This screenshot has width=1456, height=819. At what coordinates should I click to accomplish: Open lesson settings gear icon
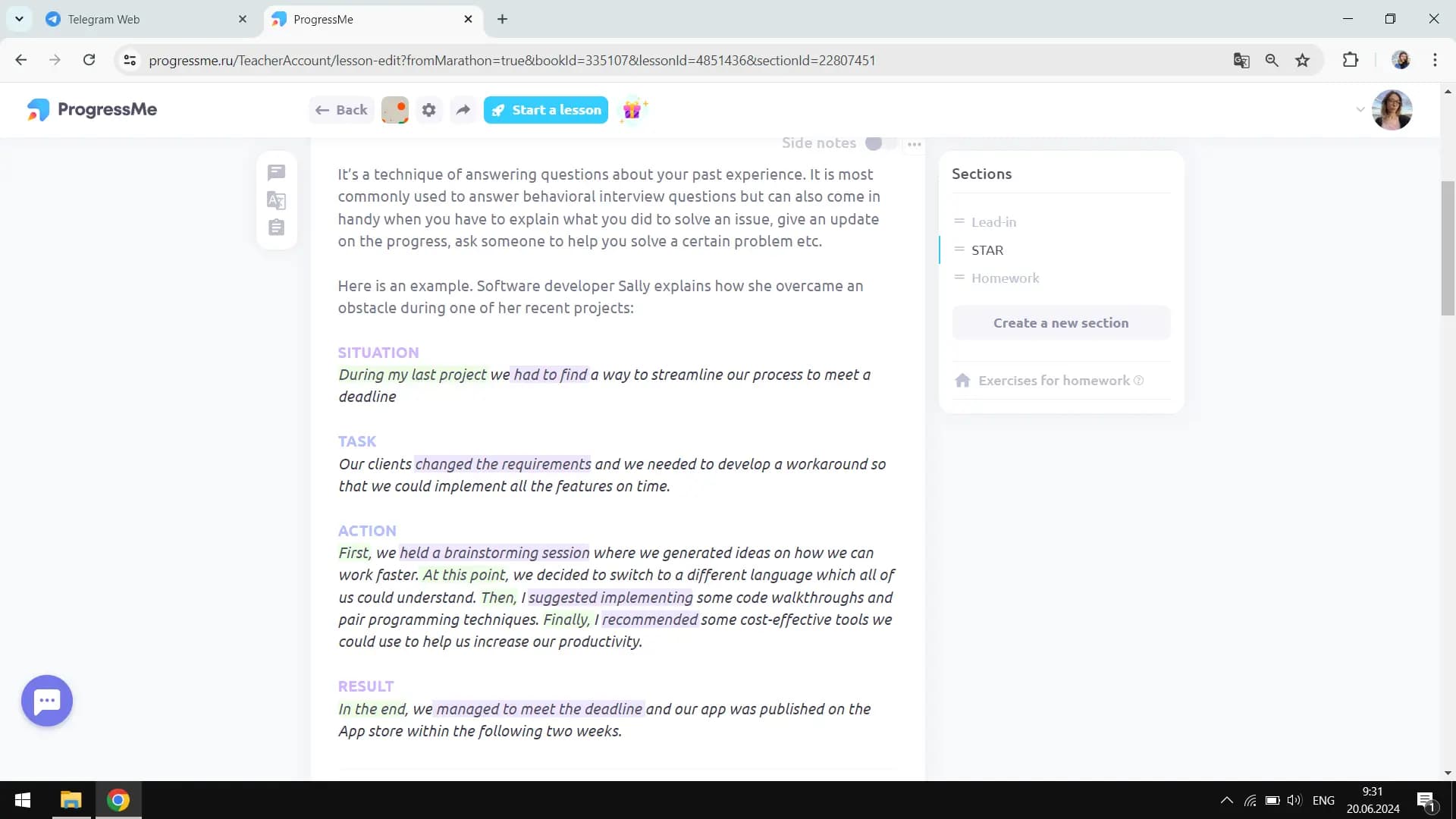429,110
